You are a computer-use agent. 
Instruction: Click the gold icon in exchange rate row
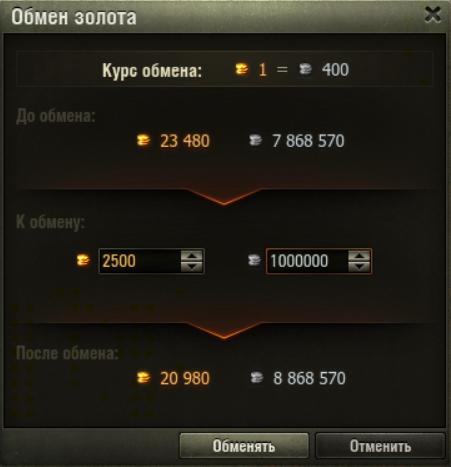pos(242,69)
